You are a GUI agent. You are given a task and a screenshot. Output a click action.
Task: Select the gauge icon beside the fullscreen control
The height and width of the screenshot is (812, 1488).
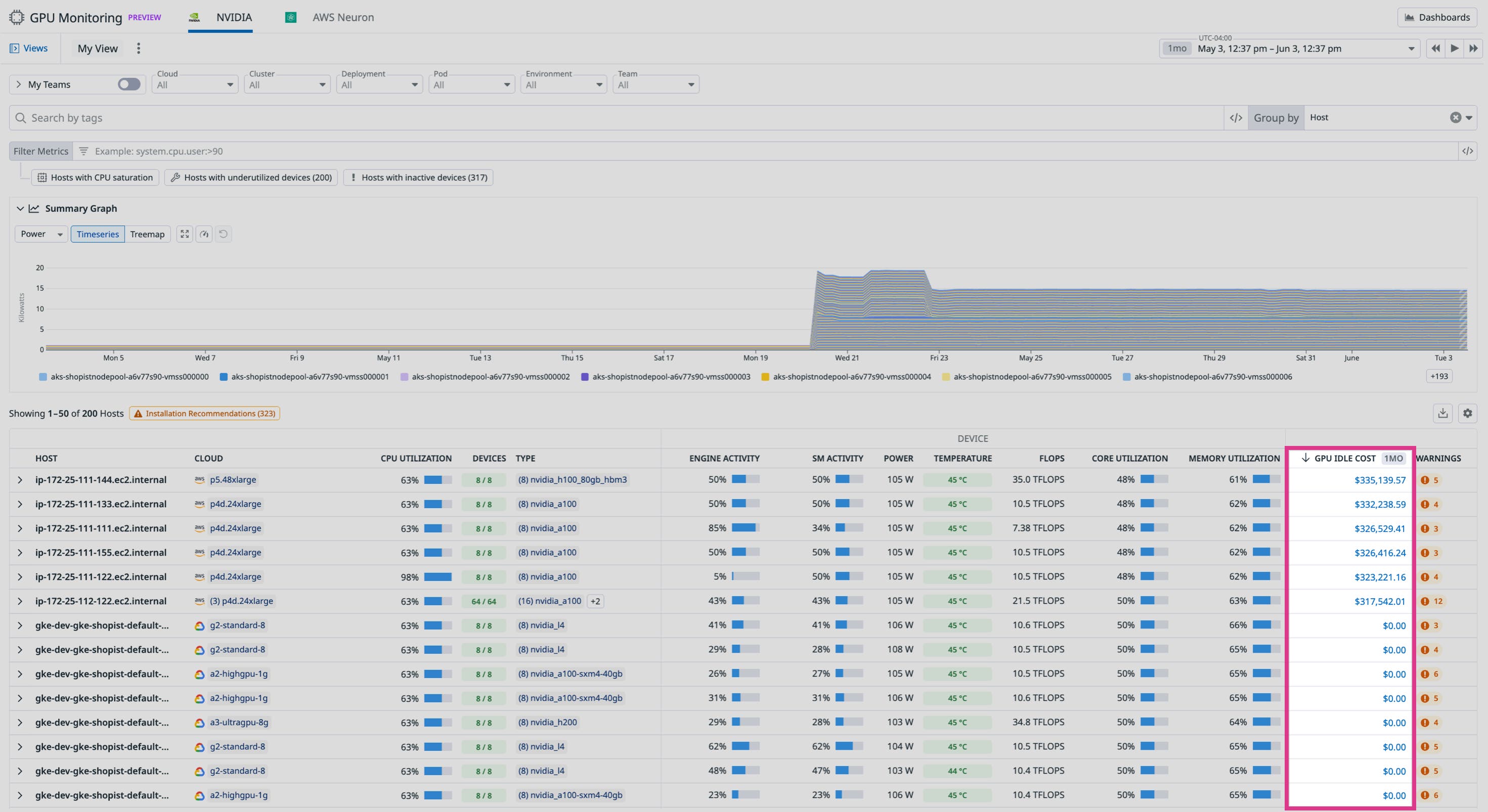[204, 234]
